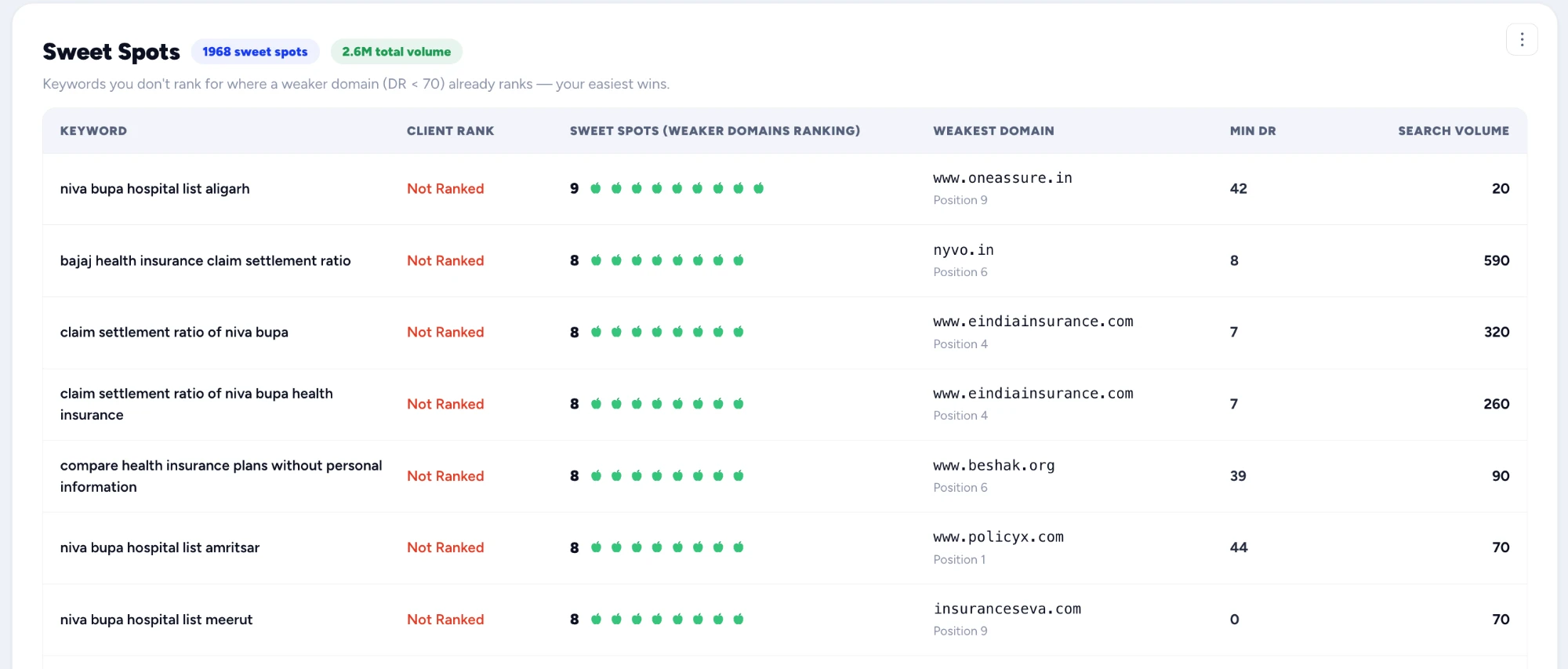Click the www.oneassure.in domain
1568x669 pixels.
tap(1003, 178)
